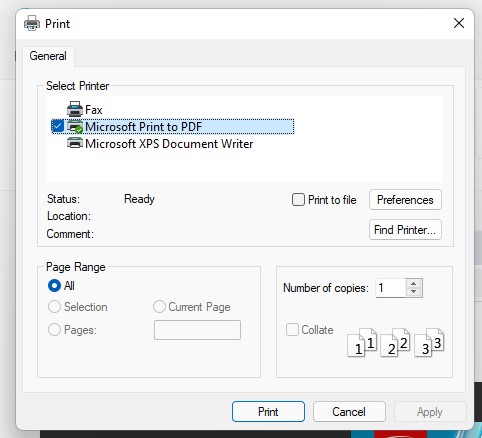This screenshot has width=482, height=438.
Task: Uncheck the checkbox beside Microsoft Print to PDF
Action: pyautogui.click(x=57, y=126)
